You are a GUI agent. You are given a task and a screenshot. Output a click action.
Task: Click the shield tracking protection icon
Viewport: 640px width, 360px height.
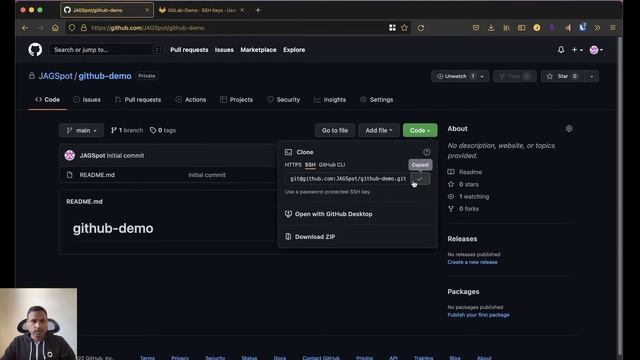coord(72,28)
